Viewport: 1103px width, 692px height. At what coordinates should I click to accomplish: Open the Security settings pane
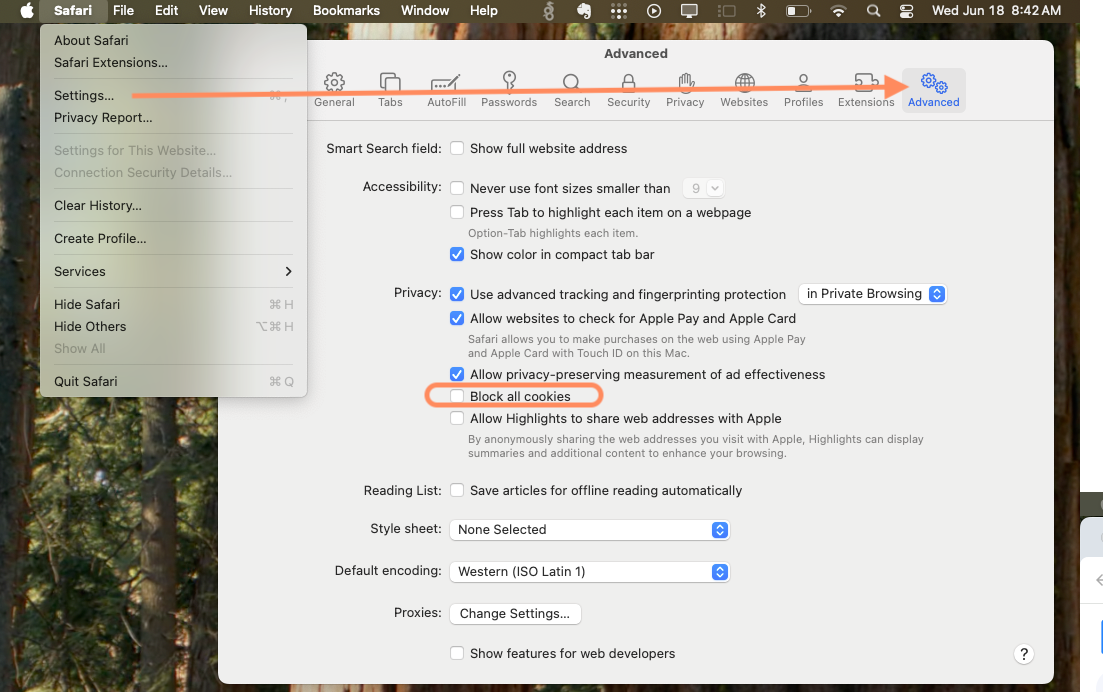point(628,90)
